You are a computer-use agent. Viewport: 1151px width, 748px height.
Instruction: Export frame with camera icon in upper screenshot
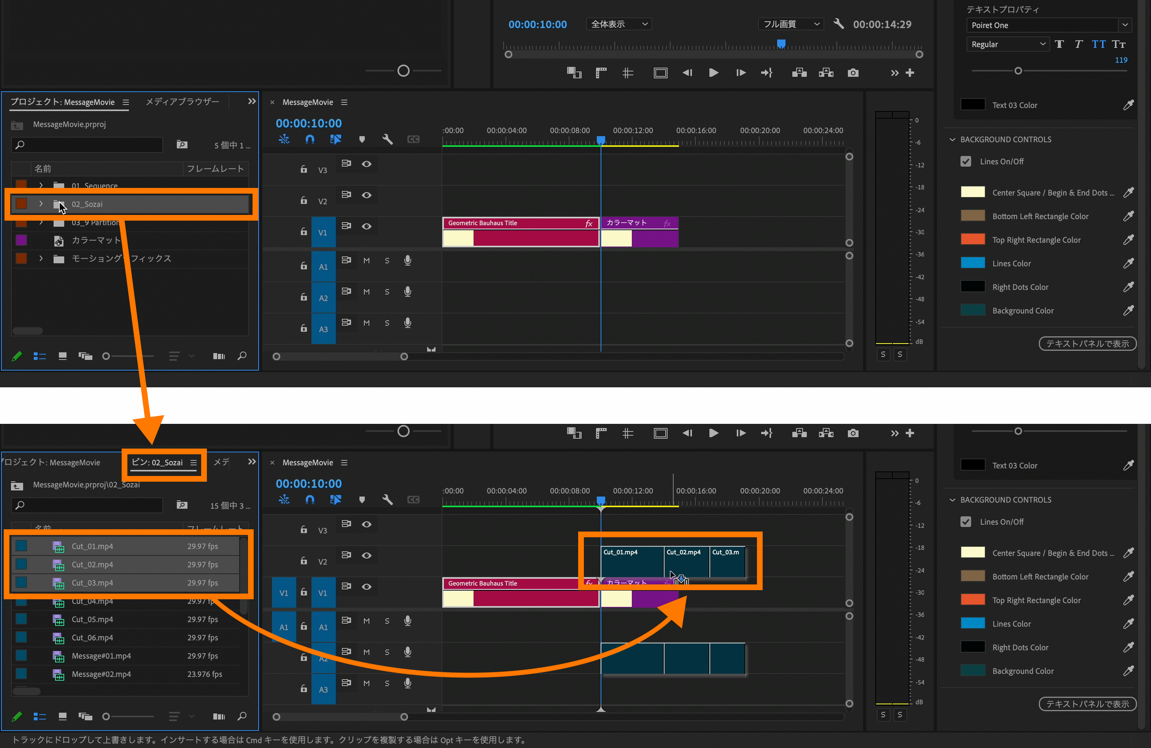[853, 73]
